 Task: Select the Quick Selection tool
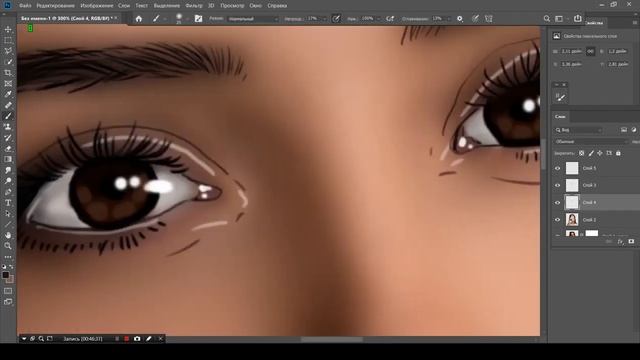(x=8, y=62)
